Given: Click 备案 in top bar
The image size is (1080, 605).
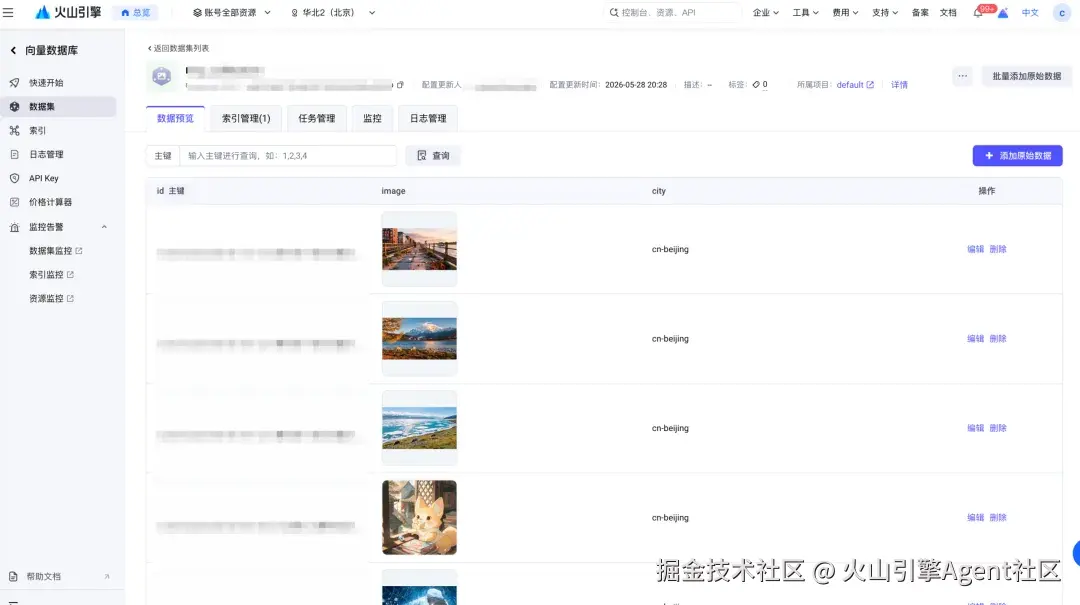Looking at the screenshot, I should pos(920,12).
